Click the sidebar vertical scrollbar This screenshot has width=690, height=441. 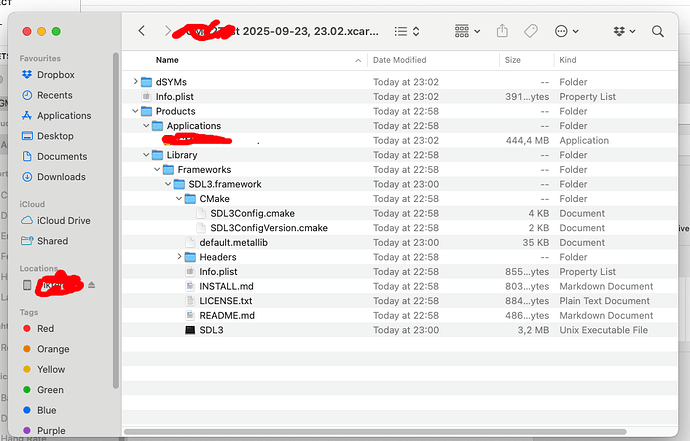pos(116,220)
